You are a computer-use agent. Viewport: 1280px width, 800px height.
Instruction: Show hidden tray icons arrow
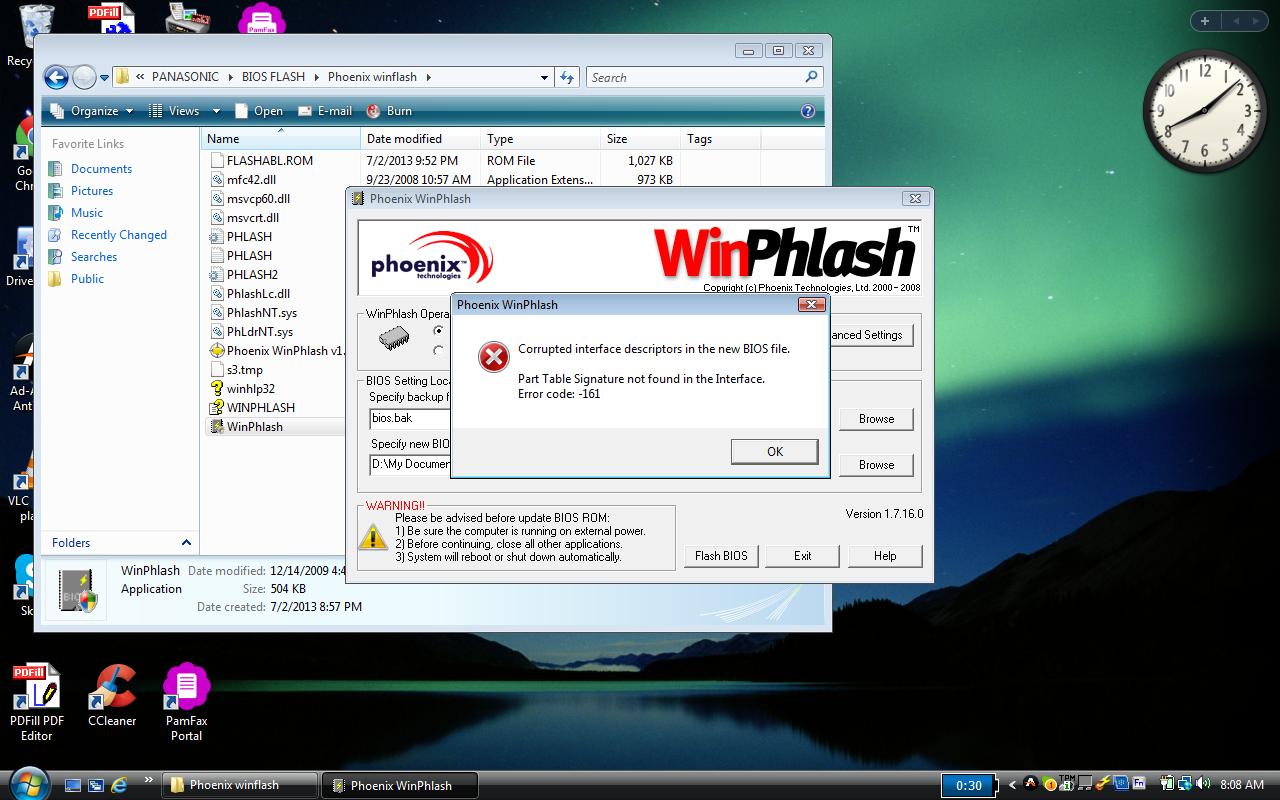[x=1012, y=785]
